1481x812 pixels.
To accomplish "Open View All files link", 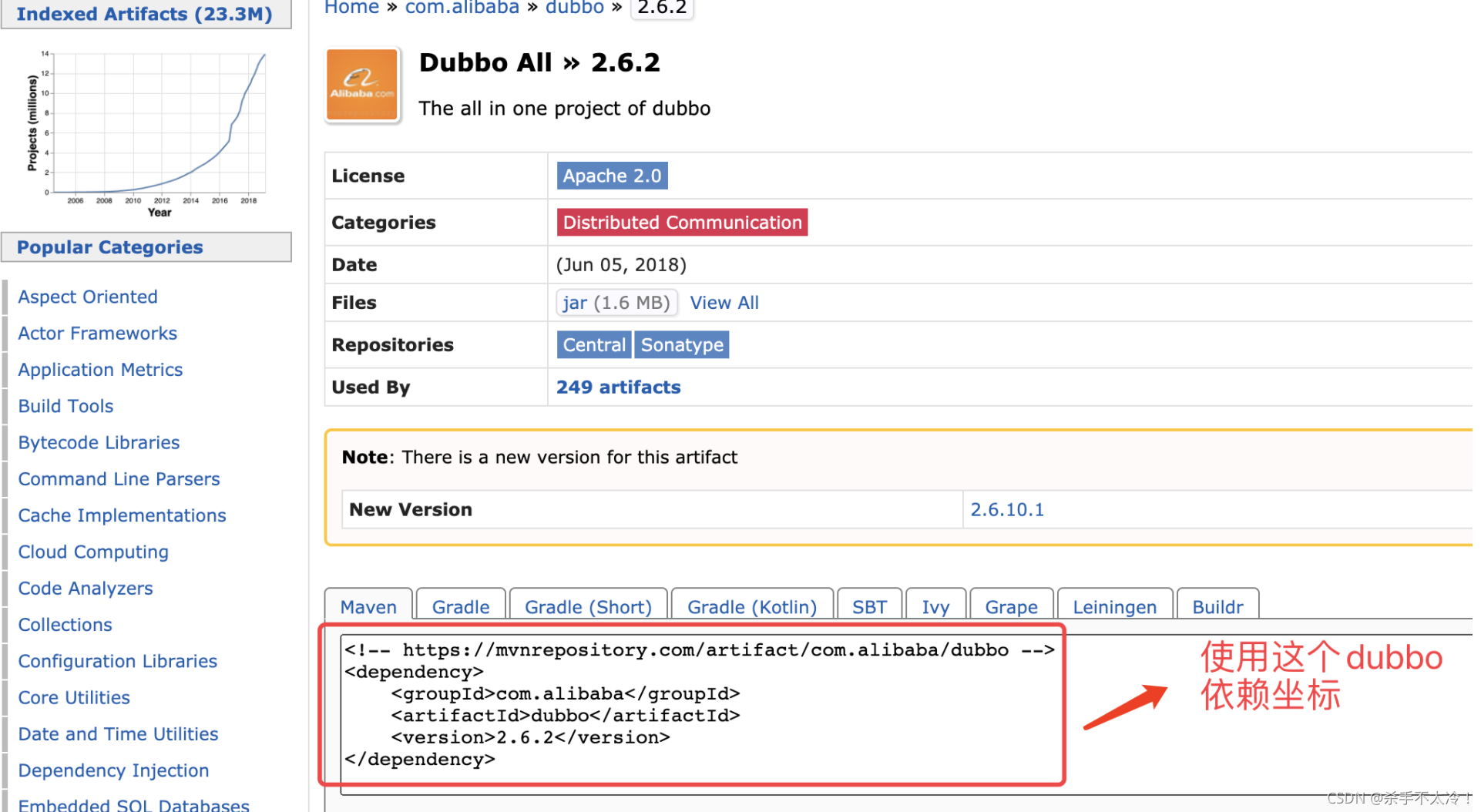I will (x=724, y=303).
